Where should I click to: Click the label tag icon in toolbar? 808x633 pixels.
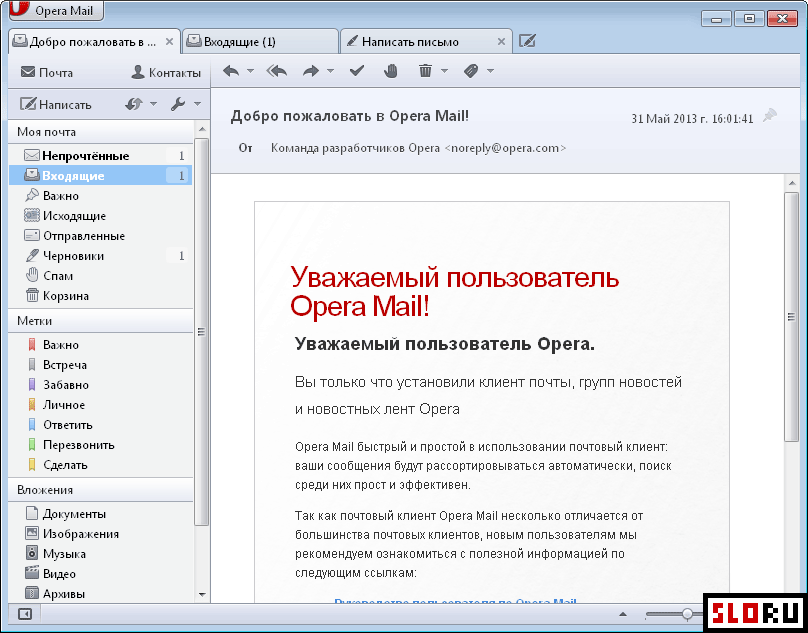click(x=470, y=71)
